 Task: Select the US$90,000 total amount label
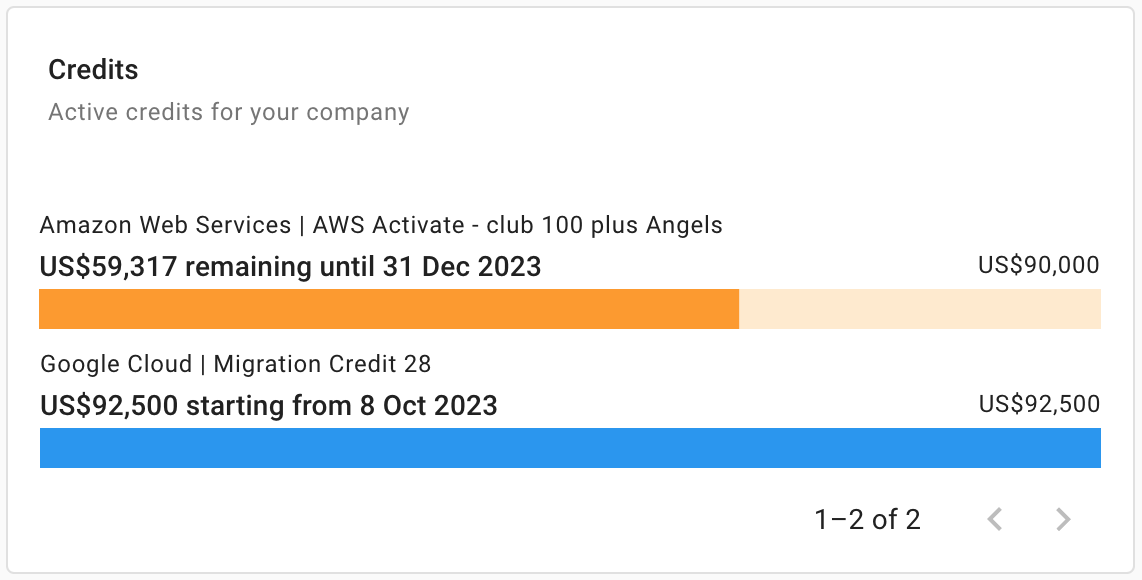pyautogui.click(x=1038, y=265)
